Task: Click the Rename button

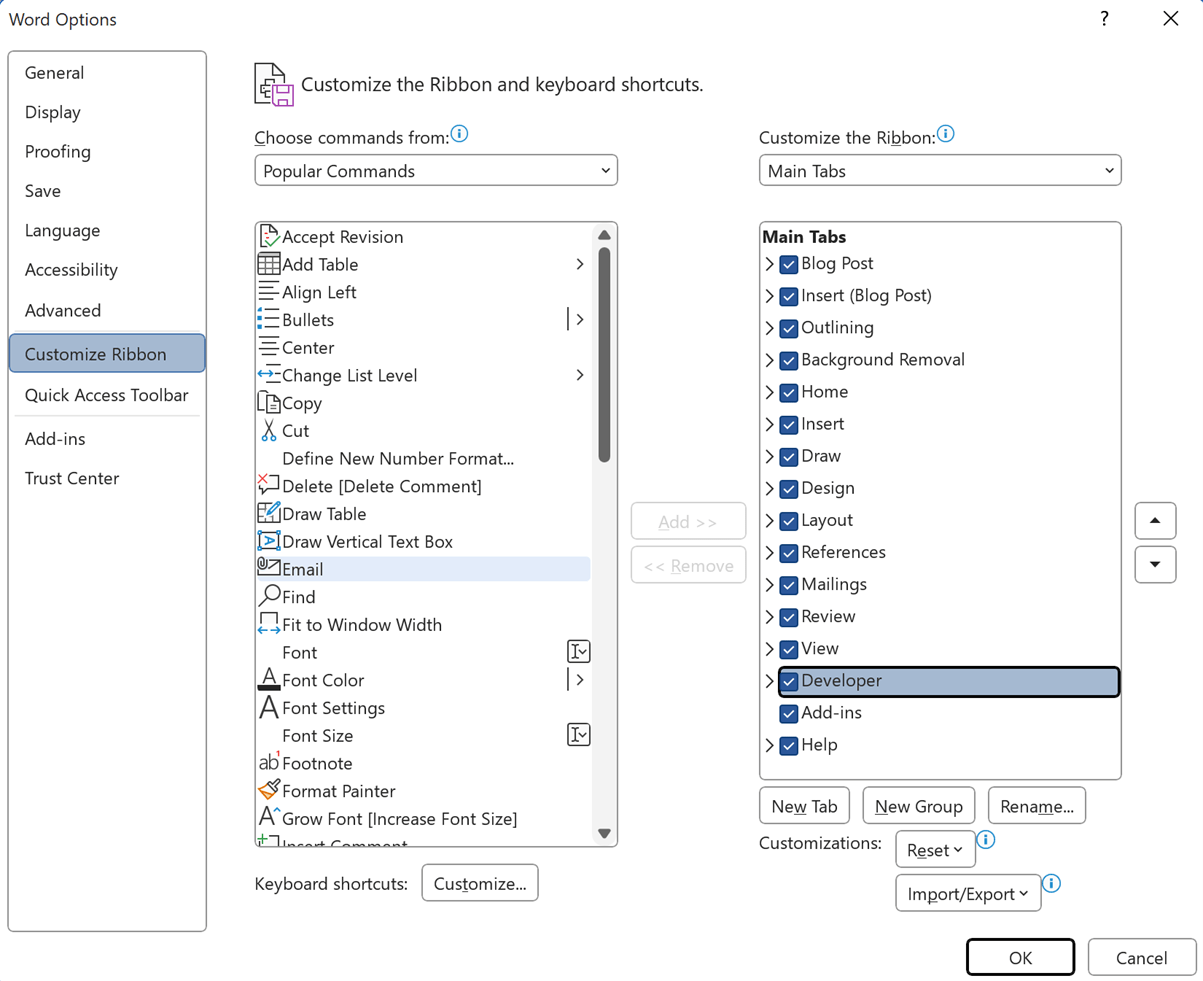Action: 1037,806
